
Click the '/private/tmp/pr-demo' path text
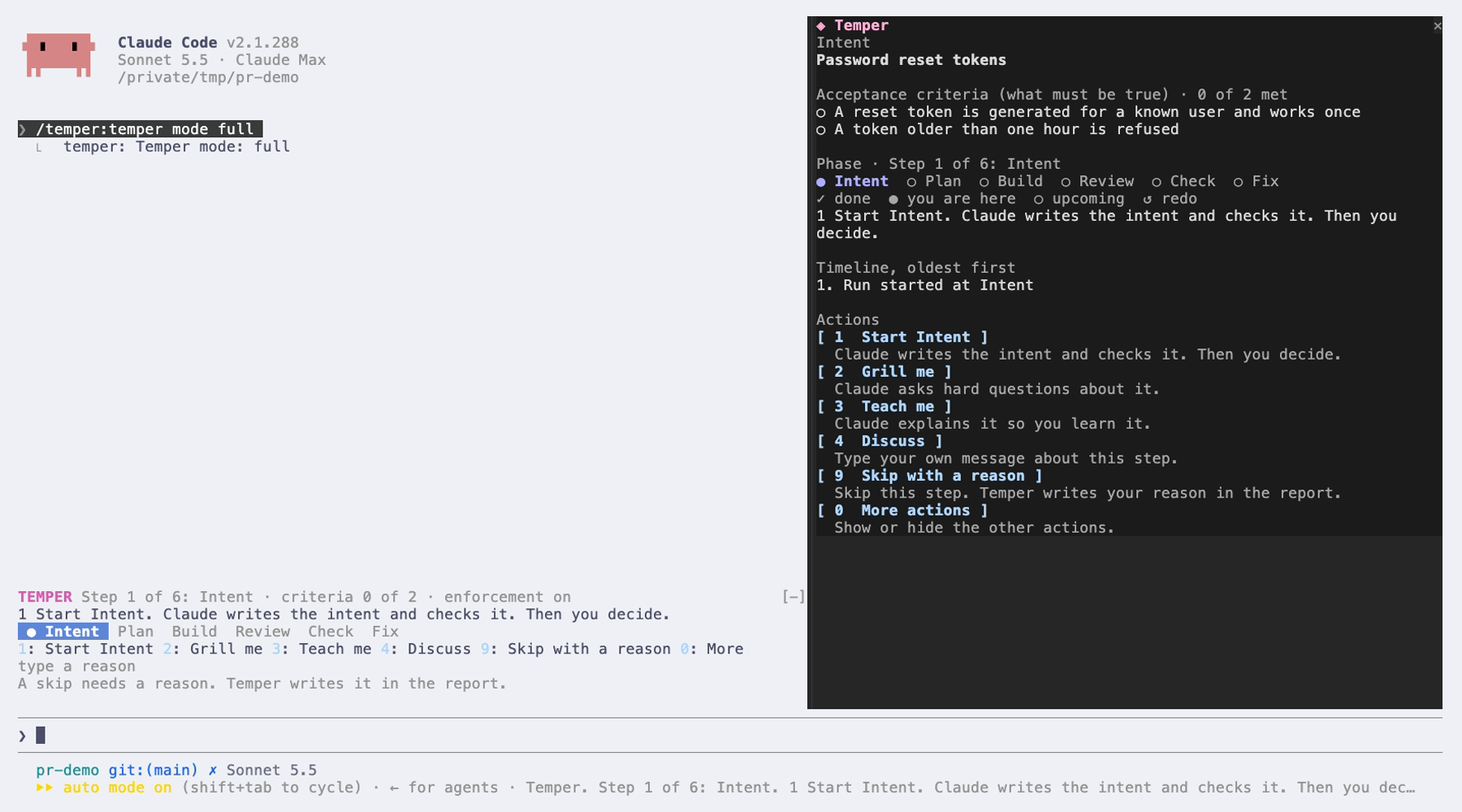pos(208,78)
